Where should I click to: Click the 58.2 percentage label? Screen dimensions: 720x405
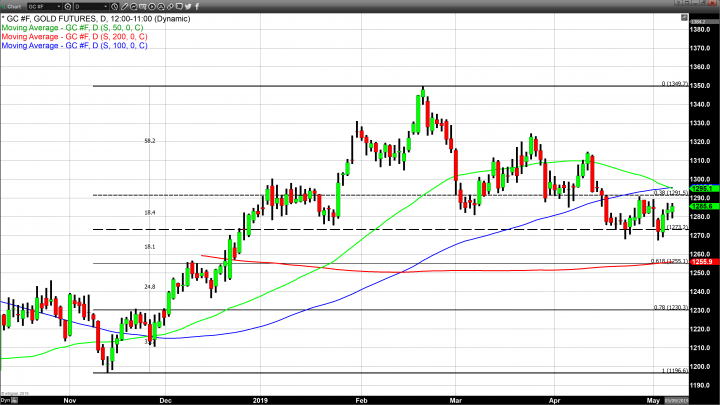(150, 141)
